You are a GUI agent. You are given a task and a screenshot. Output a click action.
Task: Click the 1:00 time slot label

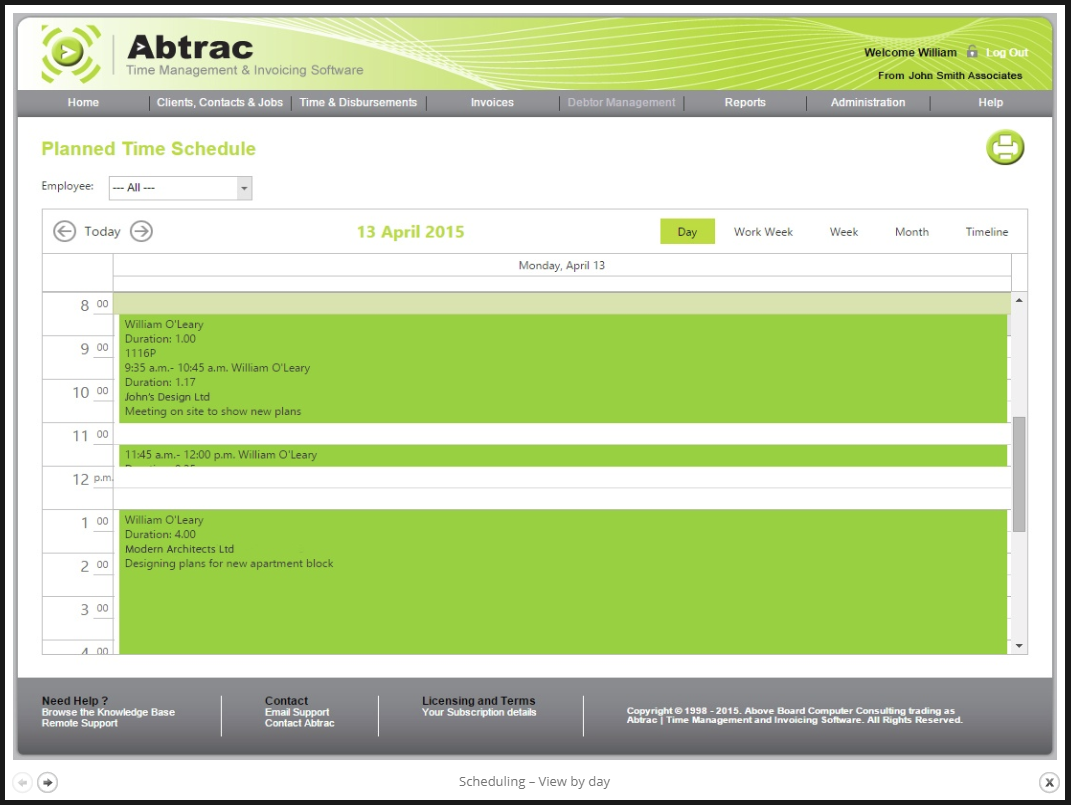[x=94, y=523]
